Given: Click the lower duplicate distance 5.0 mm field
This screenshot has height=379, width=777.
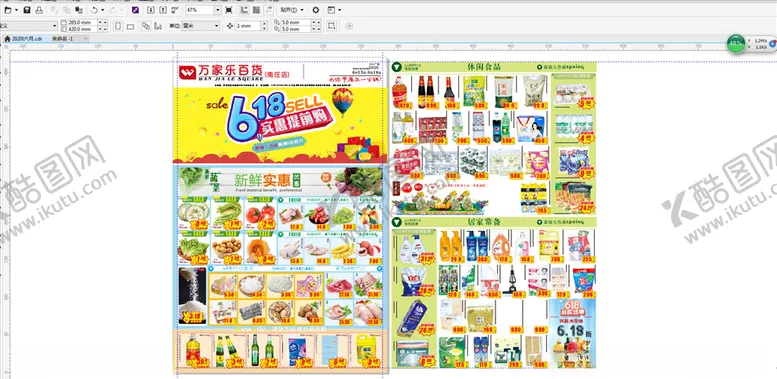Looking at the screenshot, I should click(296, 29).
